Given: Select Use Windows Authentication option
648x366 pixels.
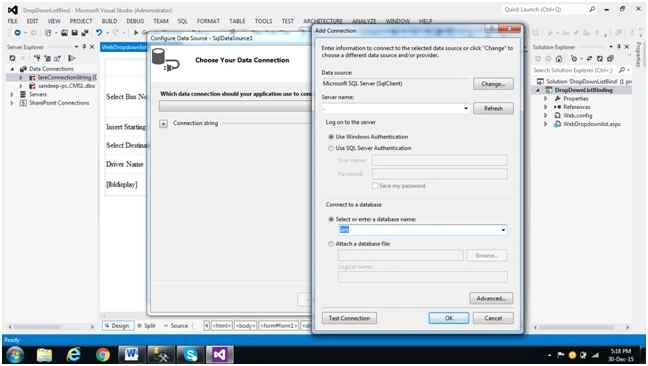Looking at the screenshot, I should point(331,137).
